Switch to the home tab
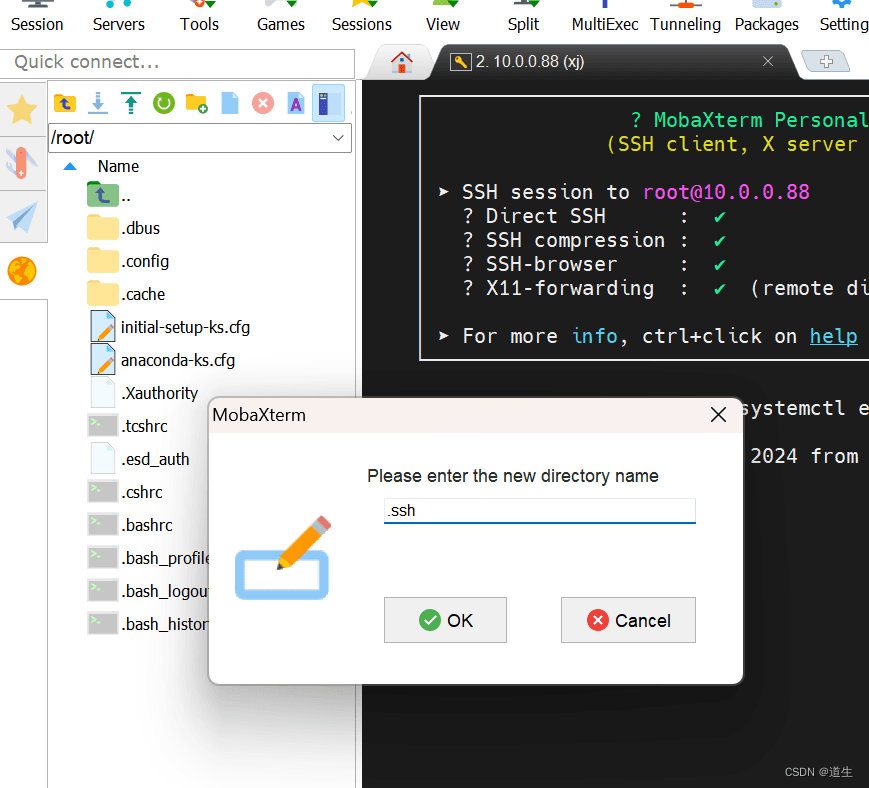Image resolution: width=869 pixels, height=788 pixels. [x=402, y=62]
